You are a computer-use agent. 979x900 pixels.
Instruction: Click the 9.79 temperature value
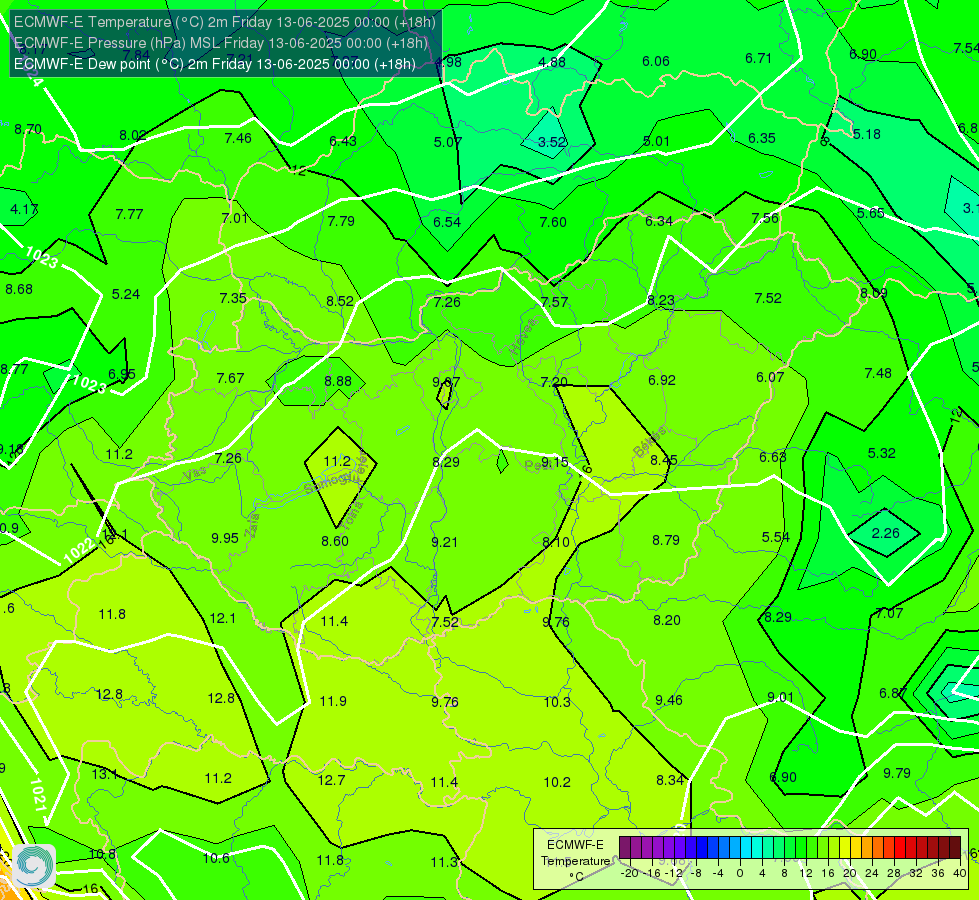point(897,773)
